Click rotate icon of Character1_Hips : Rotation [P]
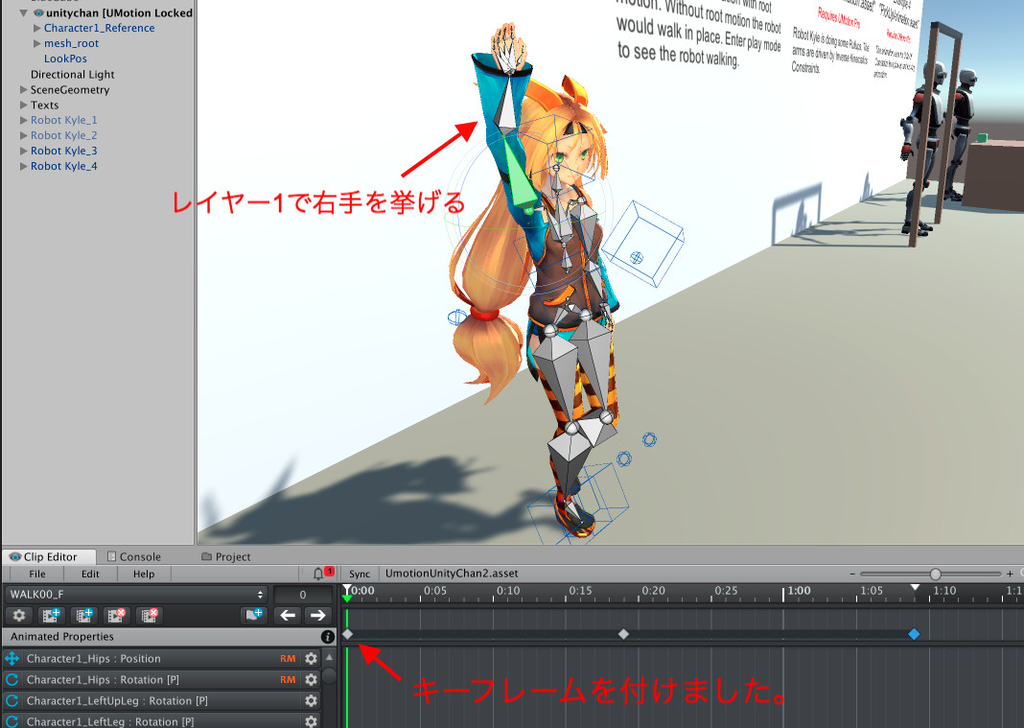 [x=12, y=680]
